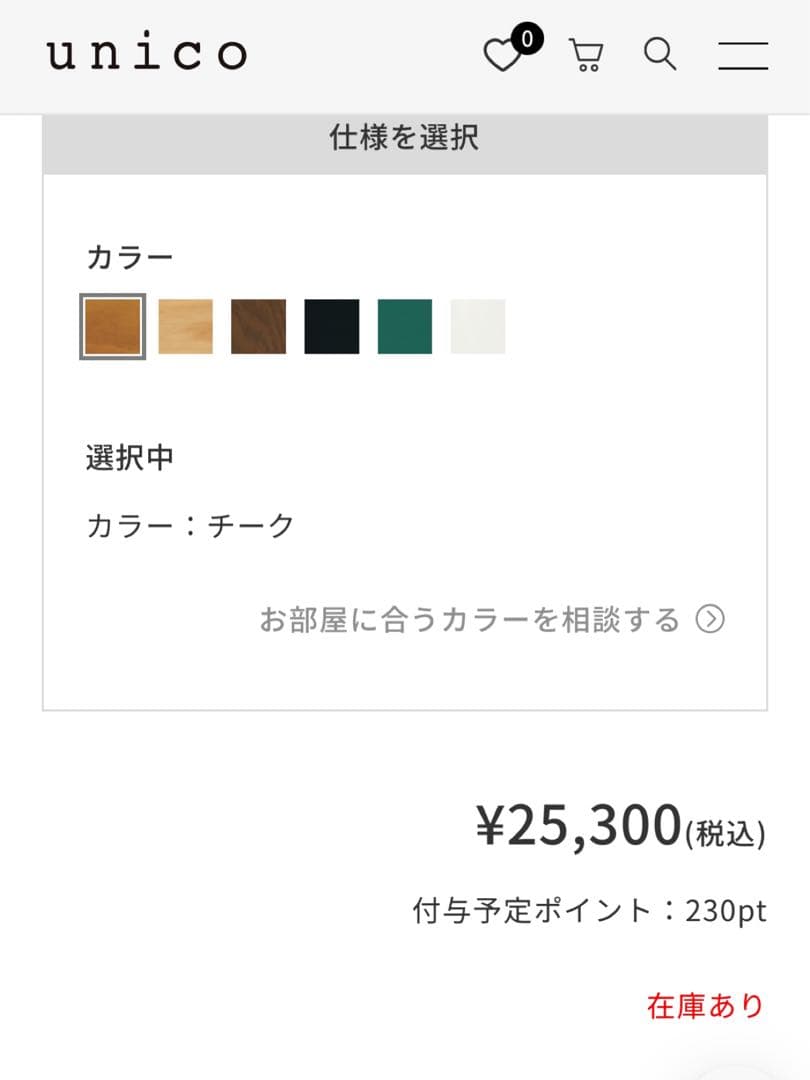Screen dimensions: 810x1080
Task: Select the dark walnut wood color swatch
Action: (x=257, y=326)
